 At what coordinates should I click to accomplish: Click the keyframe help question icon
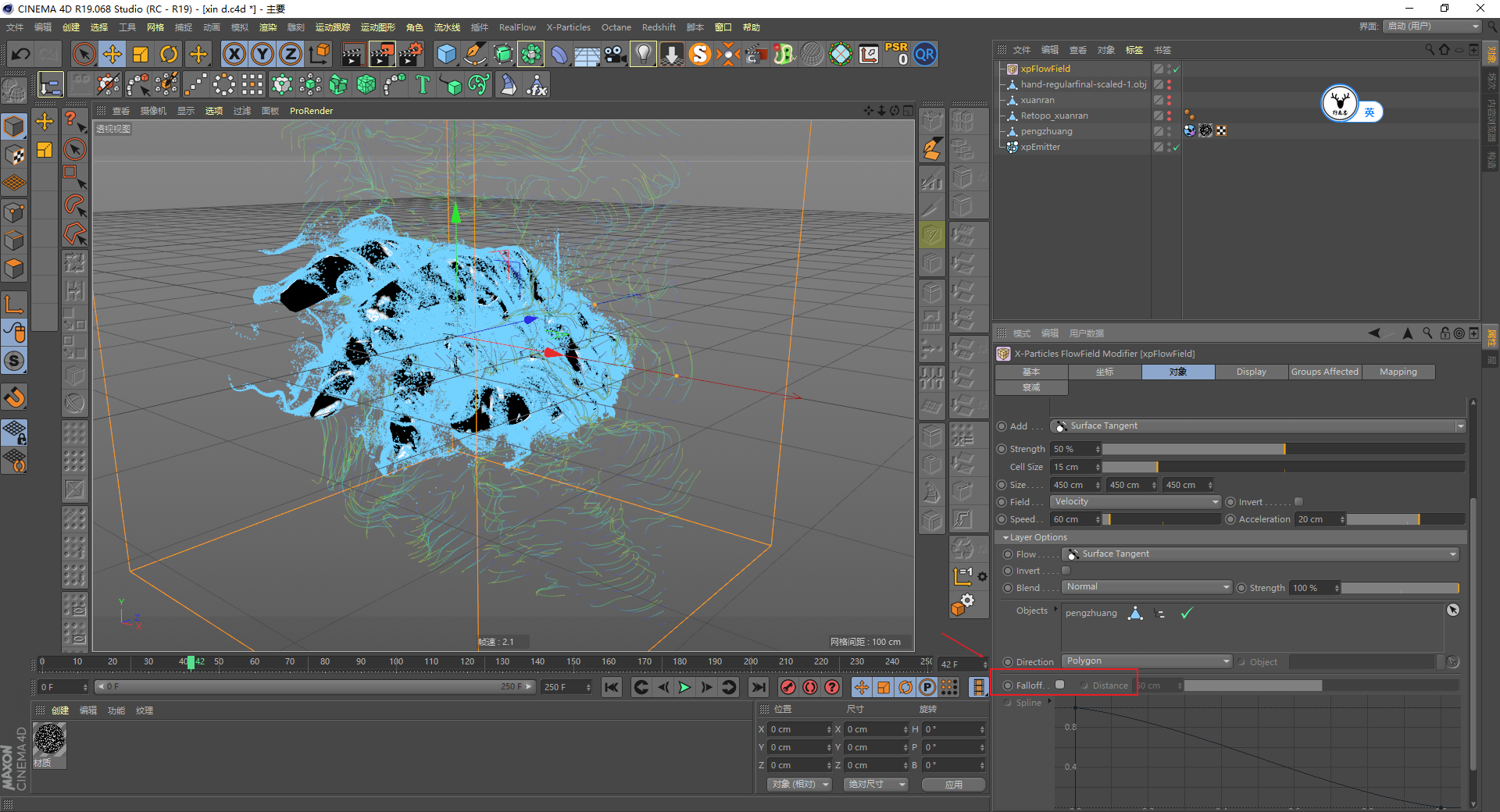[x=832, y=687]
